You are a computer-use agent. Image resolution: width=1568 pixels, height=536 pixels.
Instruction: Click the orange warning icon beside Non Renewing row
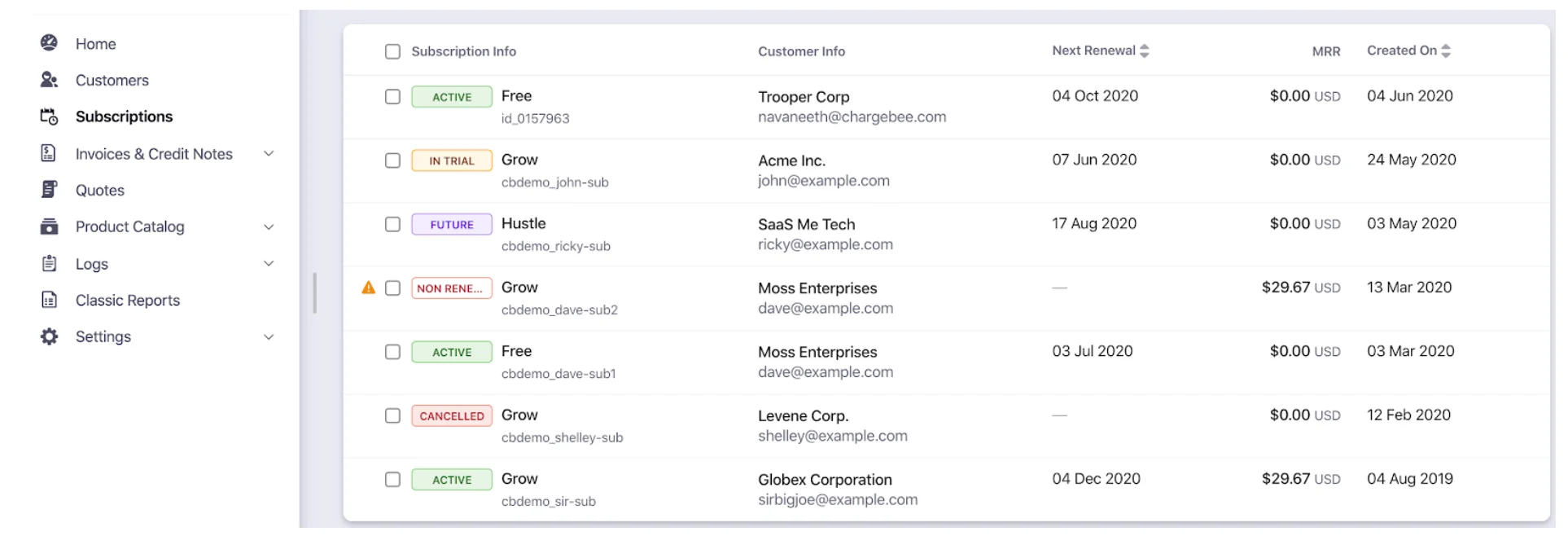369,288
